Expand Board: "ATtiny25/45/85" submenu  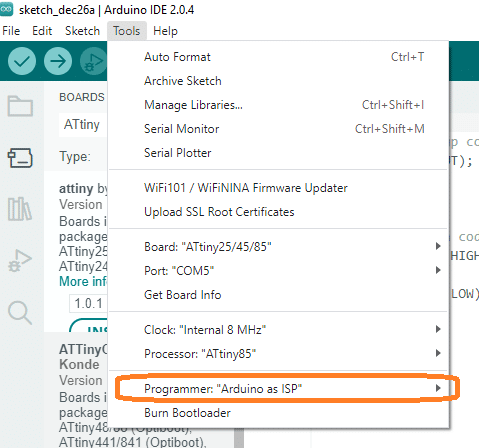point(278,247)
